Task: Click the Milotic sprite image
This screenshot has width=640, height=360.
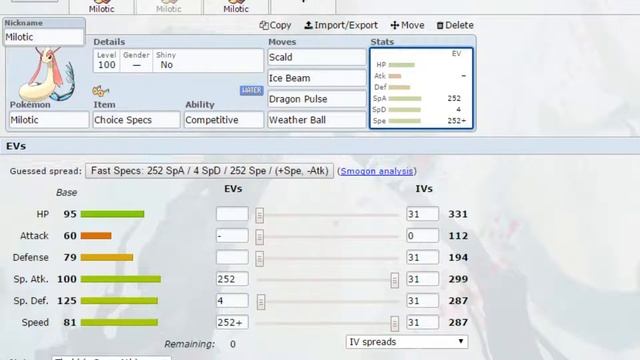Action: coord(48,73)
